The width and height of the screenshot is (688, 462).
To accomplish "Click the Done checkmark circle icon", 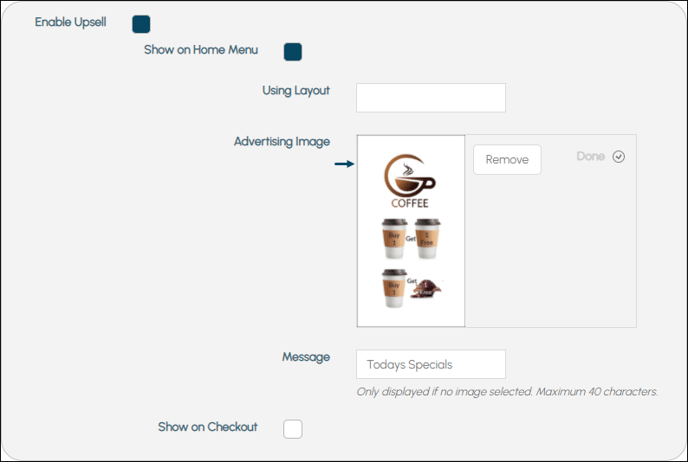I will tap(619, 157).
